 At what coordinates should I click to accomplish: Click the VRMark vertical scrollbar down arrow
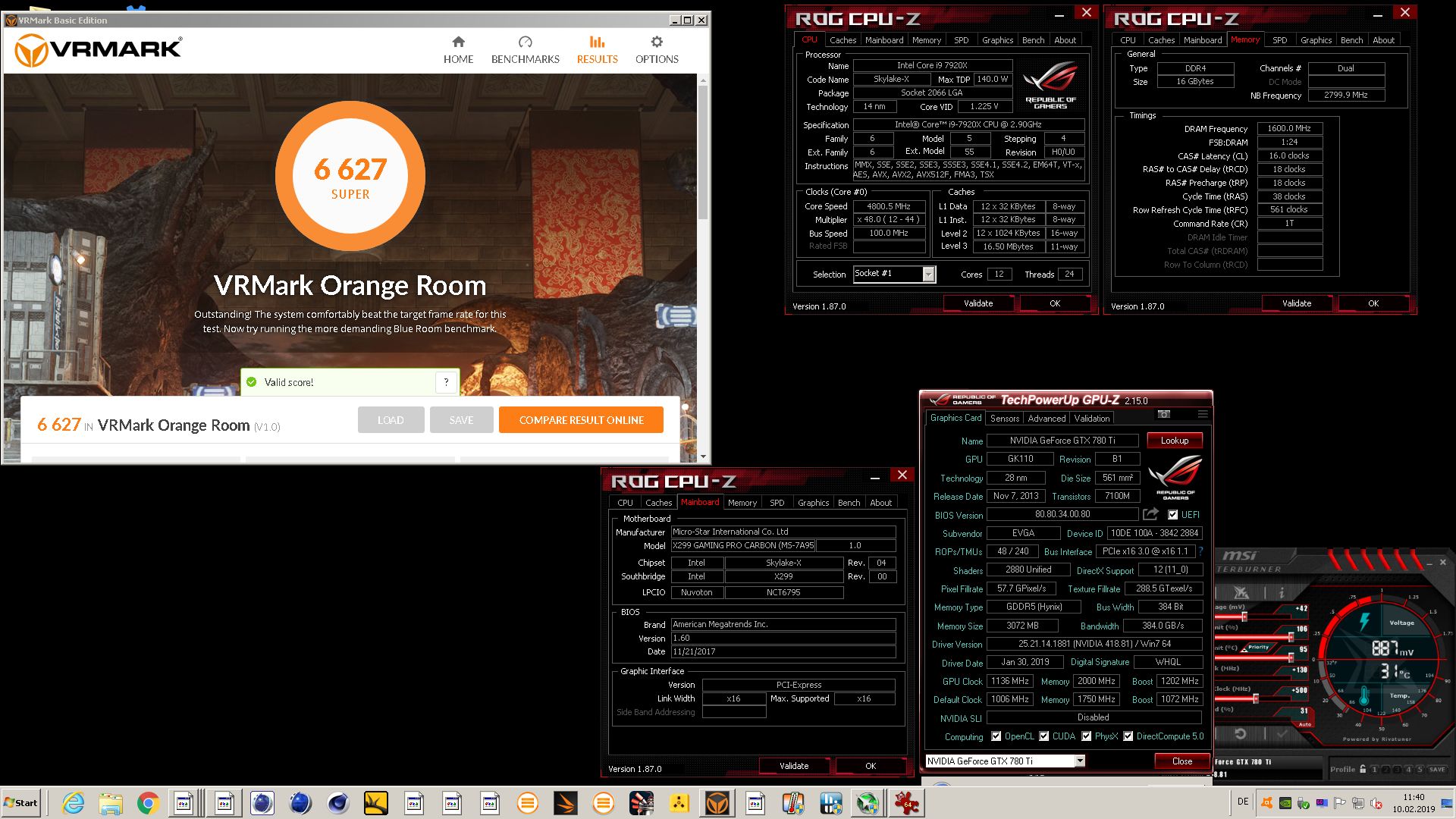(703, 457)
